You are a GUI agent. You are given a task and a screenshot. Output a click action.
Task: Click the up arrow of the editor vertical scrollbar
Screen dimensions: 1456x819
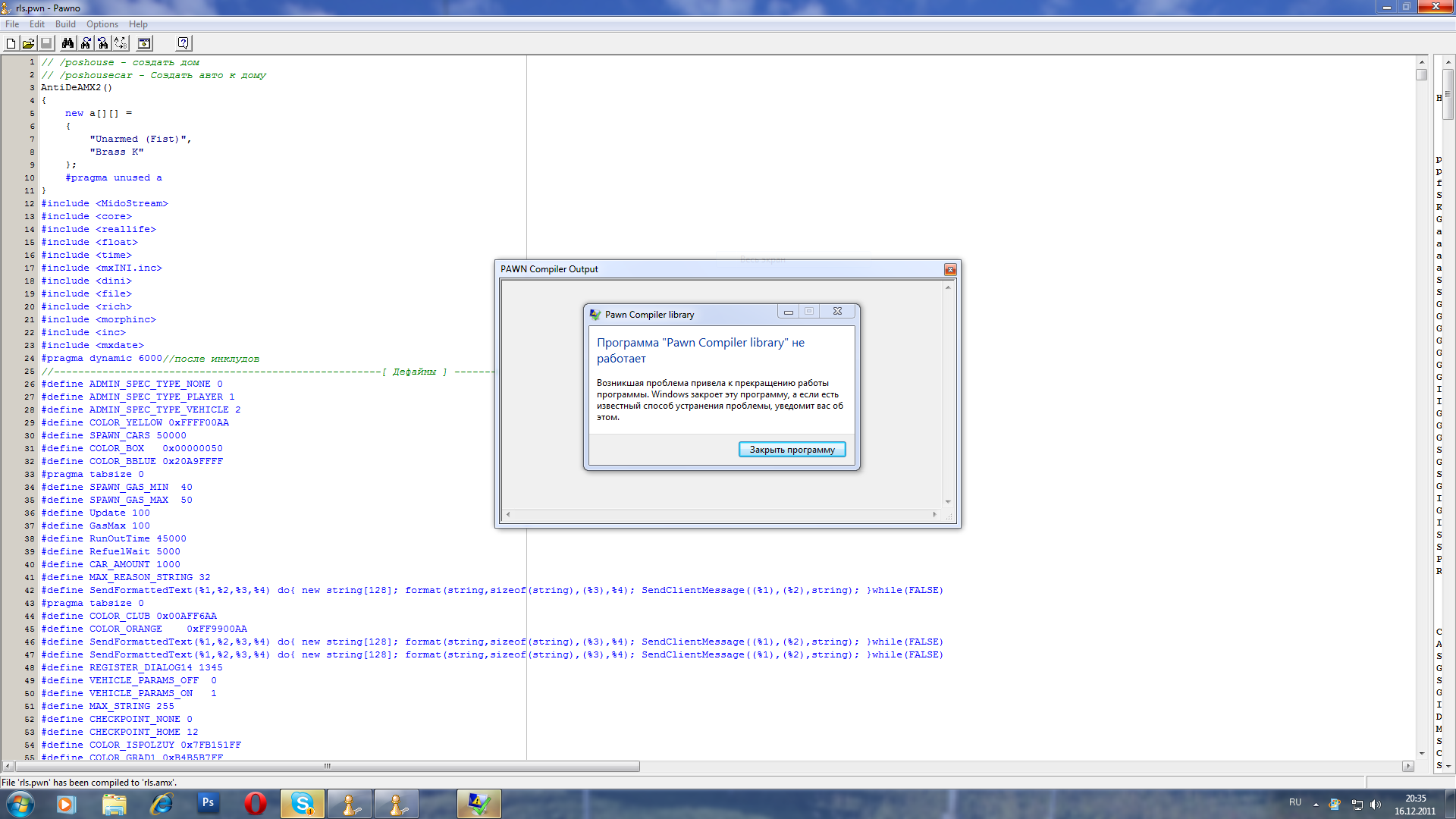1421,62
